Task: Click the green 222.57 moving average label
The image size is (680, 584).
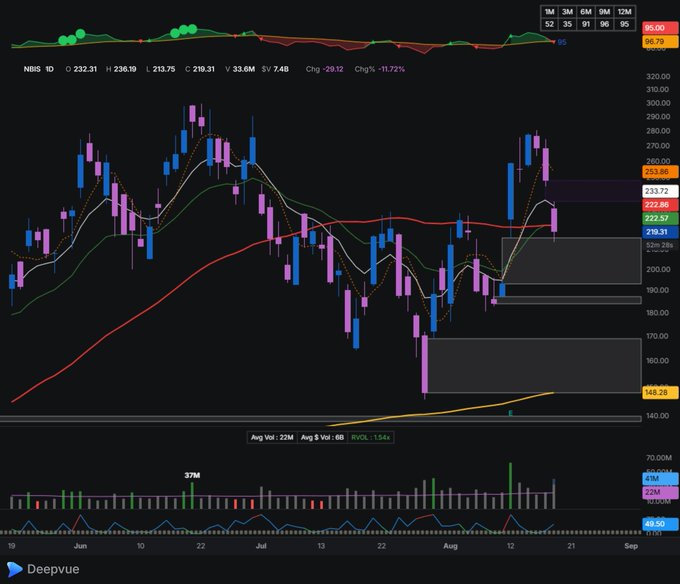Action: coord(660,218)
